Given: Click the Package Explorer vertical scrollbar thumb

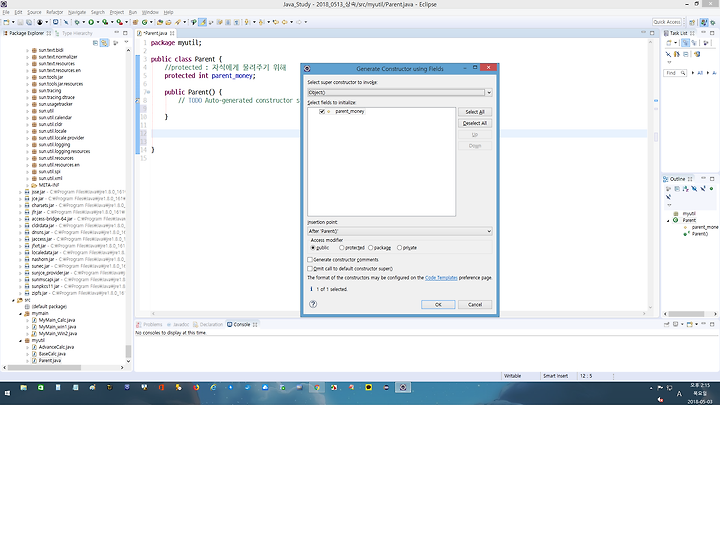Looking at the screenshot, I should 128,351.
